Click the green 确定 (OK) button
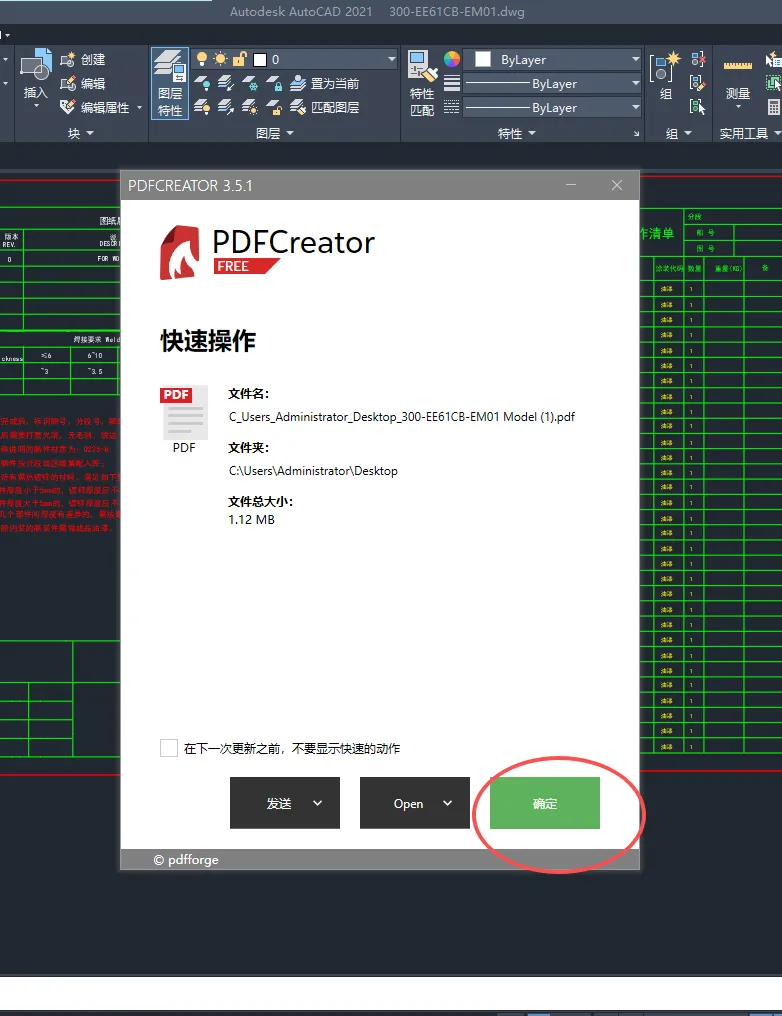The height and width of the screenshot is (1016, 782). (x=545, y=803)
